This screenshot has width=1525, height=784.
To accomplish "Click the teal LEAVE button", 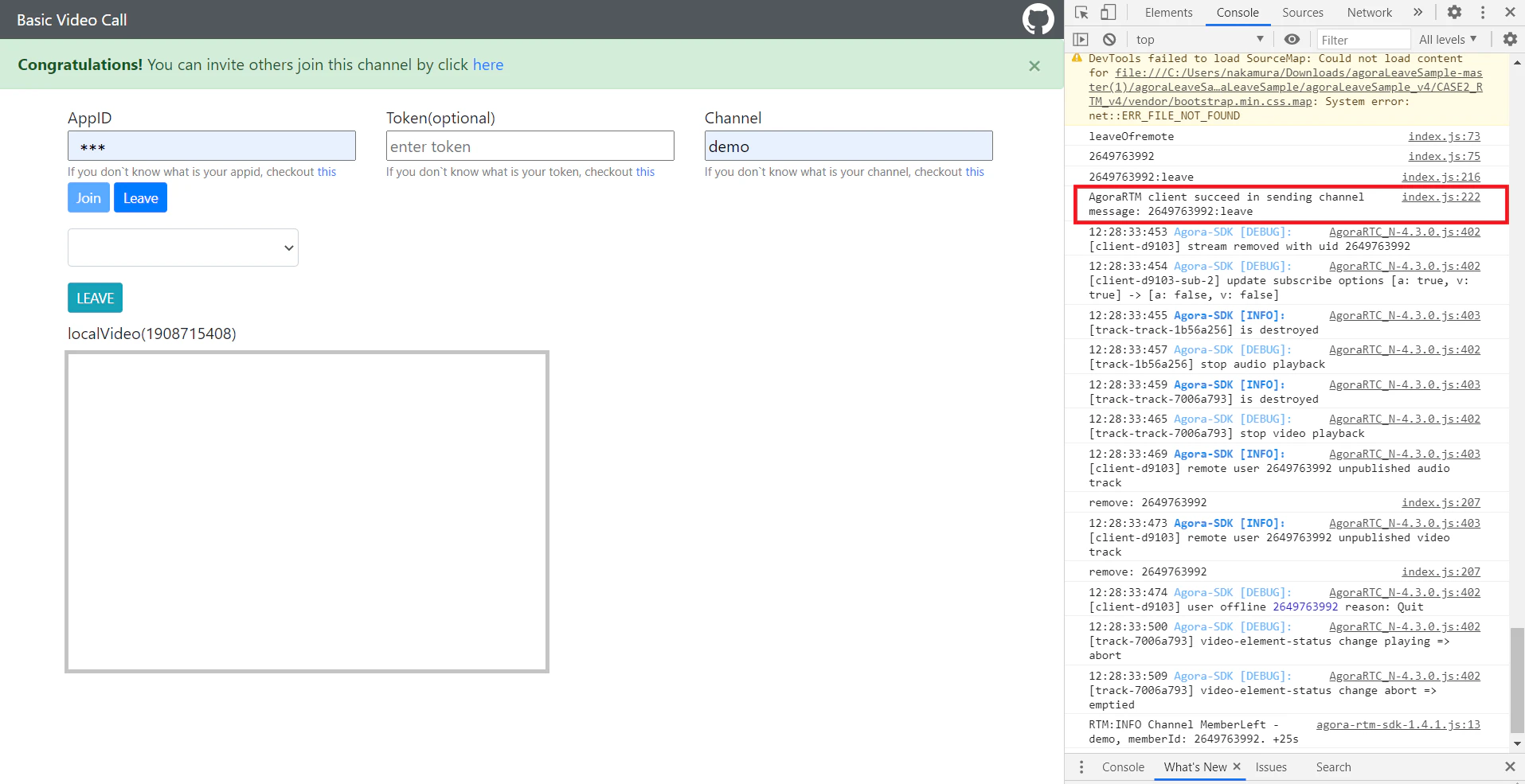I will [x=95, y=298].
